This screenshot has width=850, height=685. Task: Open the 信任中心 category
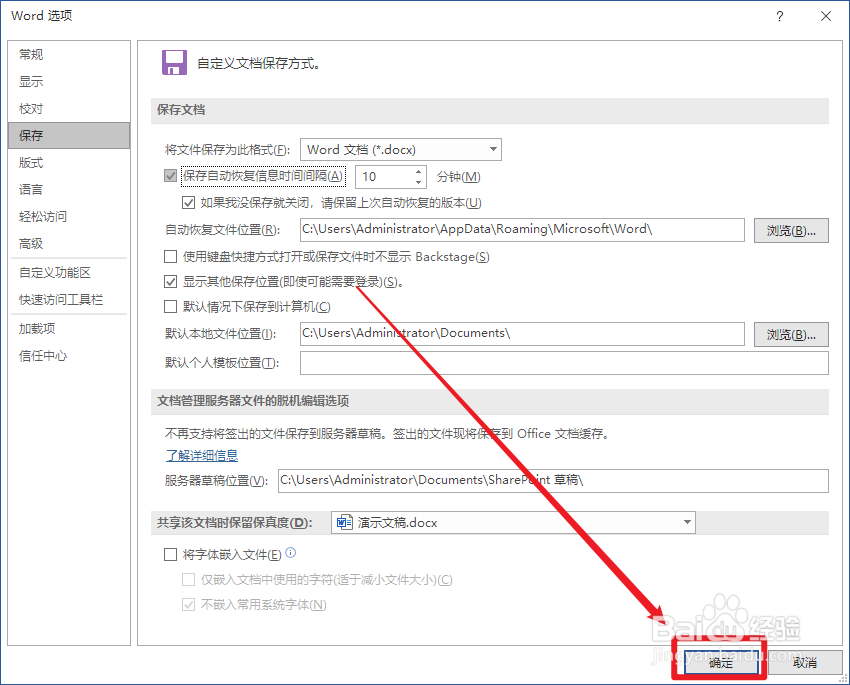point(69,356)
